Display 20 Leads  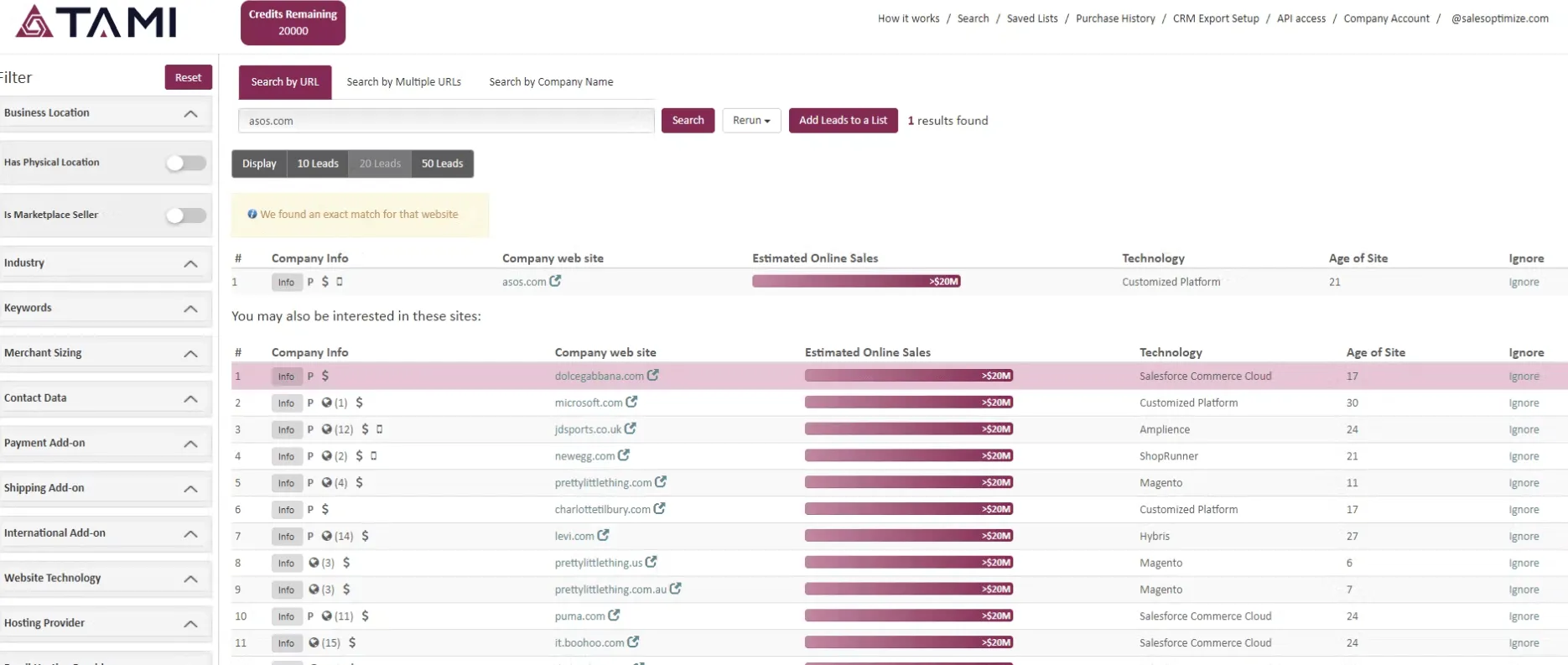click(380, 164)
